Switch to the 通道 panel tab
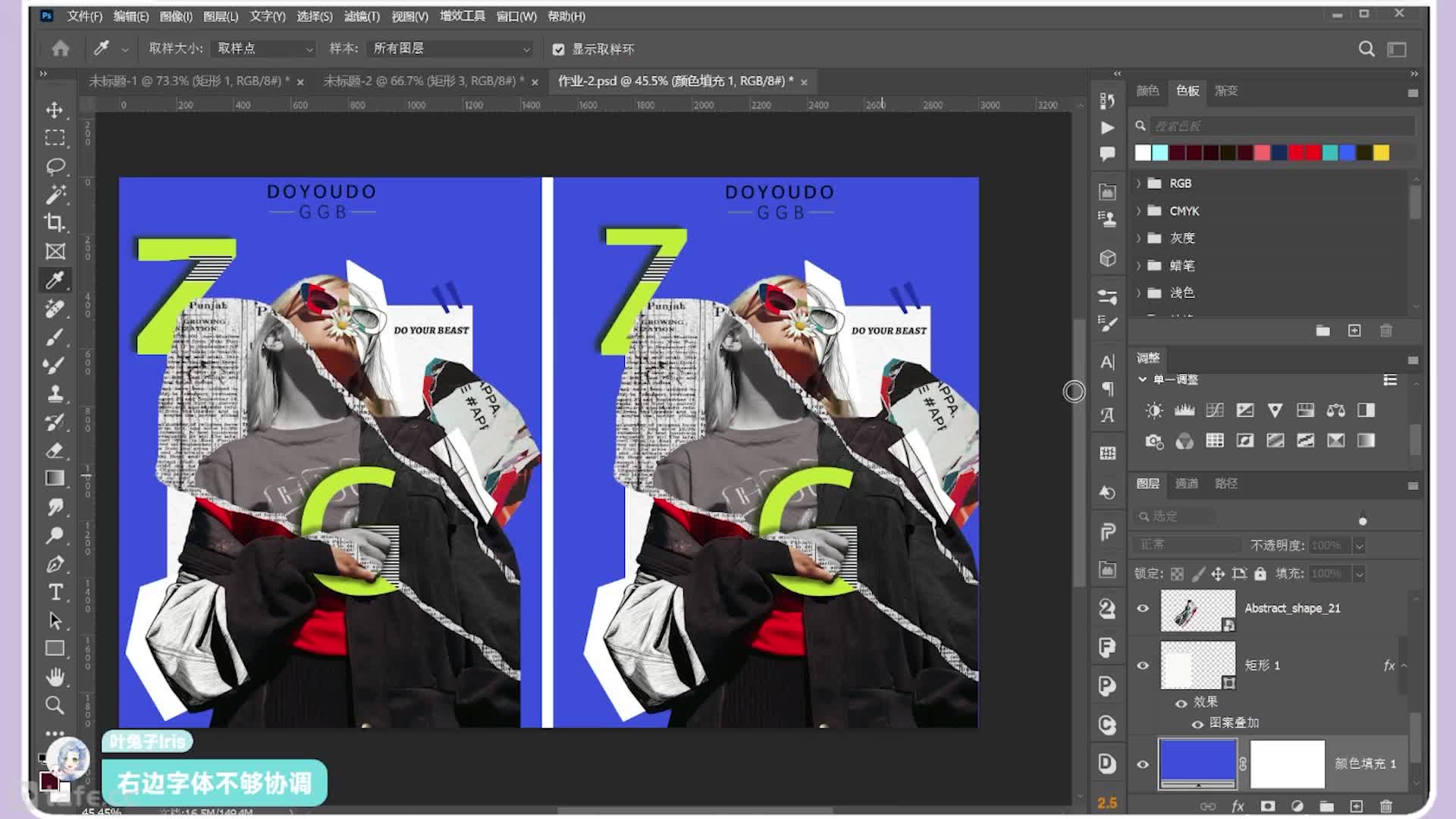 1187,484
